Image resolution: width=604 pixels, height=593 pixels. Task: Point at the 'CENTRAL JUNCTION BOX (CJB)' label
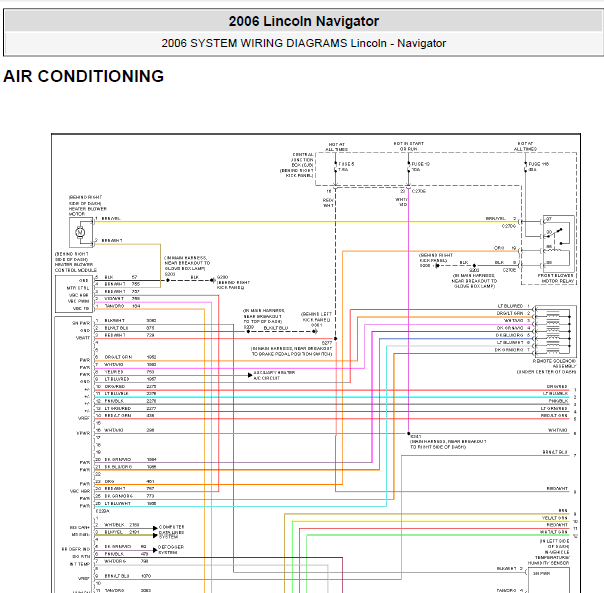click(x=302, y=160)
